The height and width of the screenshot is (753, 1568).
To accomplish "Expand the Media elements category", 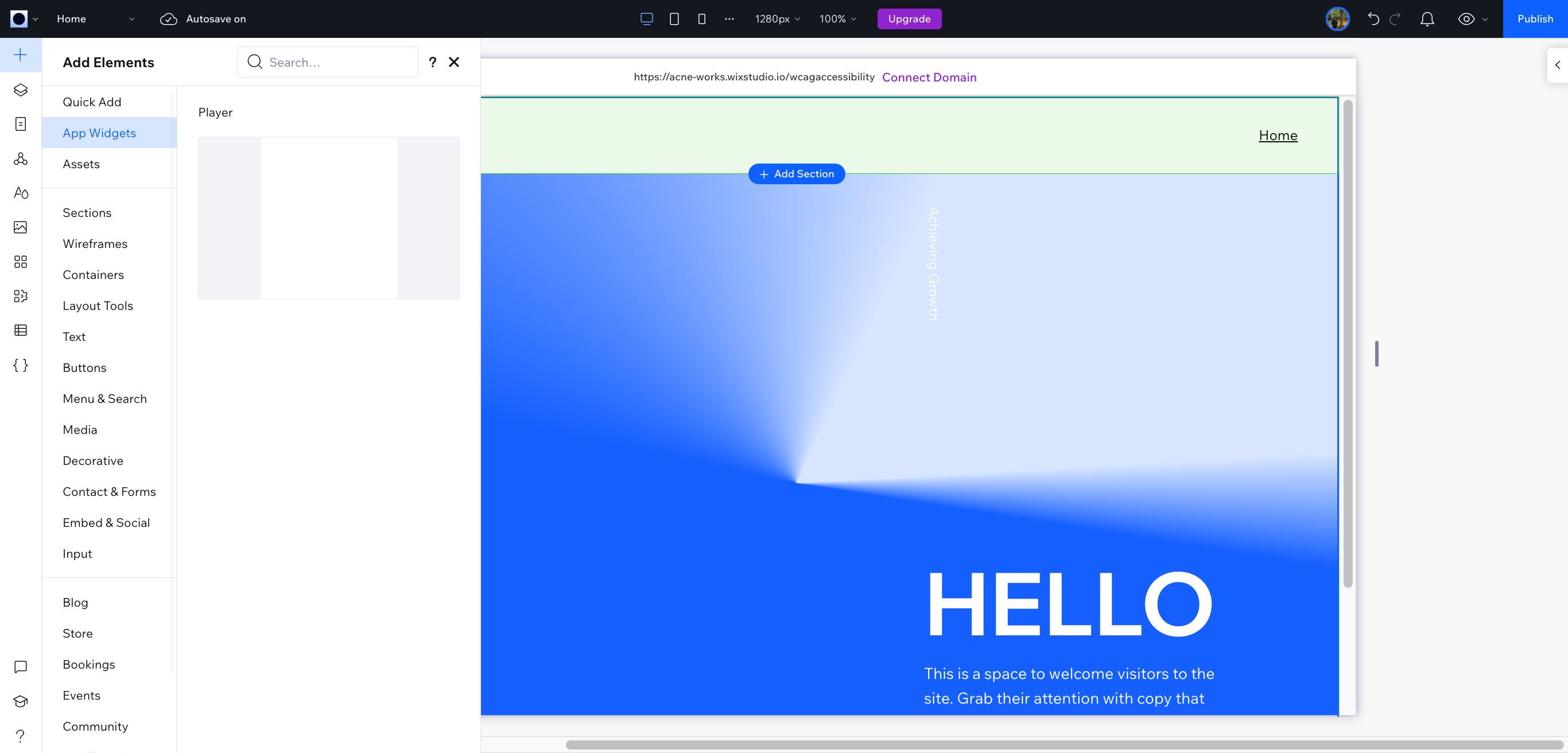I will point(79,429).
